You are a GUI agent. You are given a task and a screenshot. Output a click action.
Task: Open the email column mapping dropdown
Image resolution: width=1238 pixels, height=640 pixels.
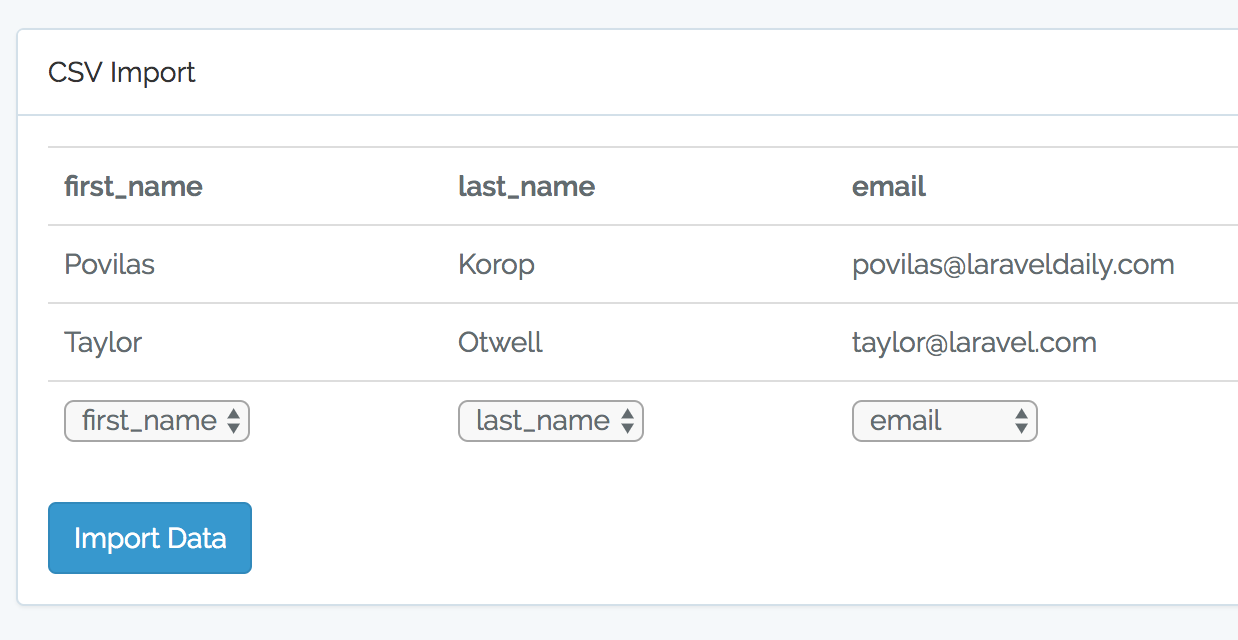(935, 421)
